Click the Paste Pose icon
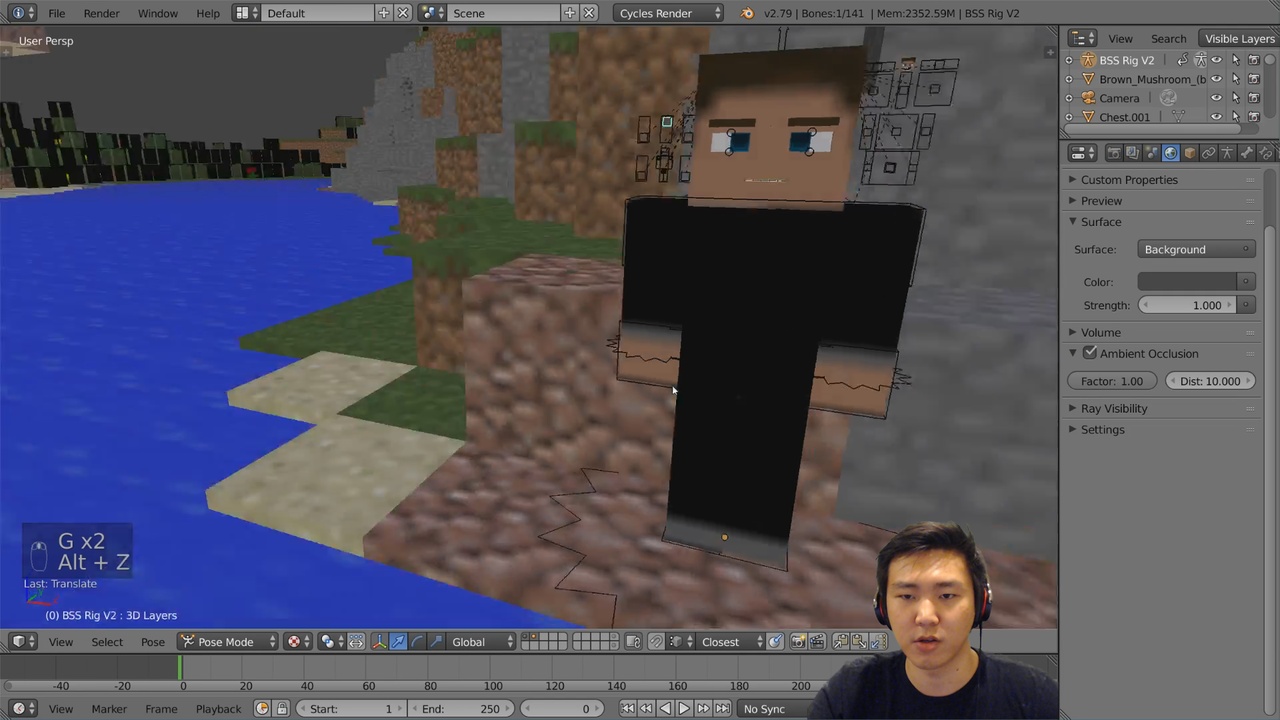The height and width of the screenshot is (720, 1280). [859, 642]
